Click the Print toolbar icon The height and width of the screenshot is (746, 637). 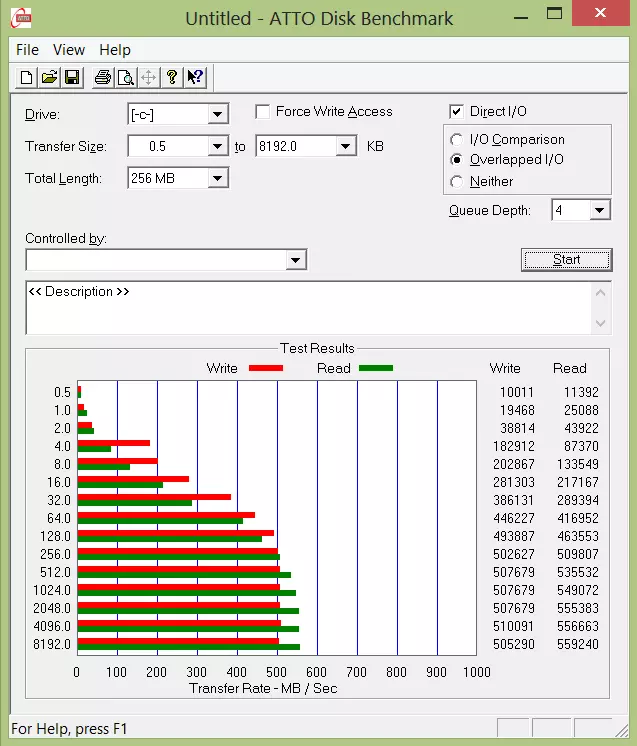(x=102, y=77)
